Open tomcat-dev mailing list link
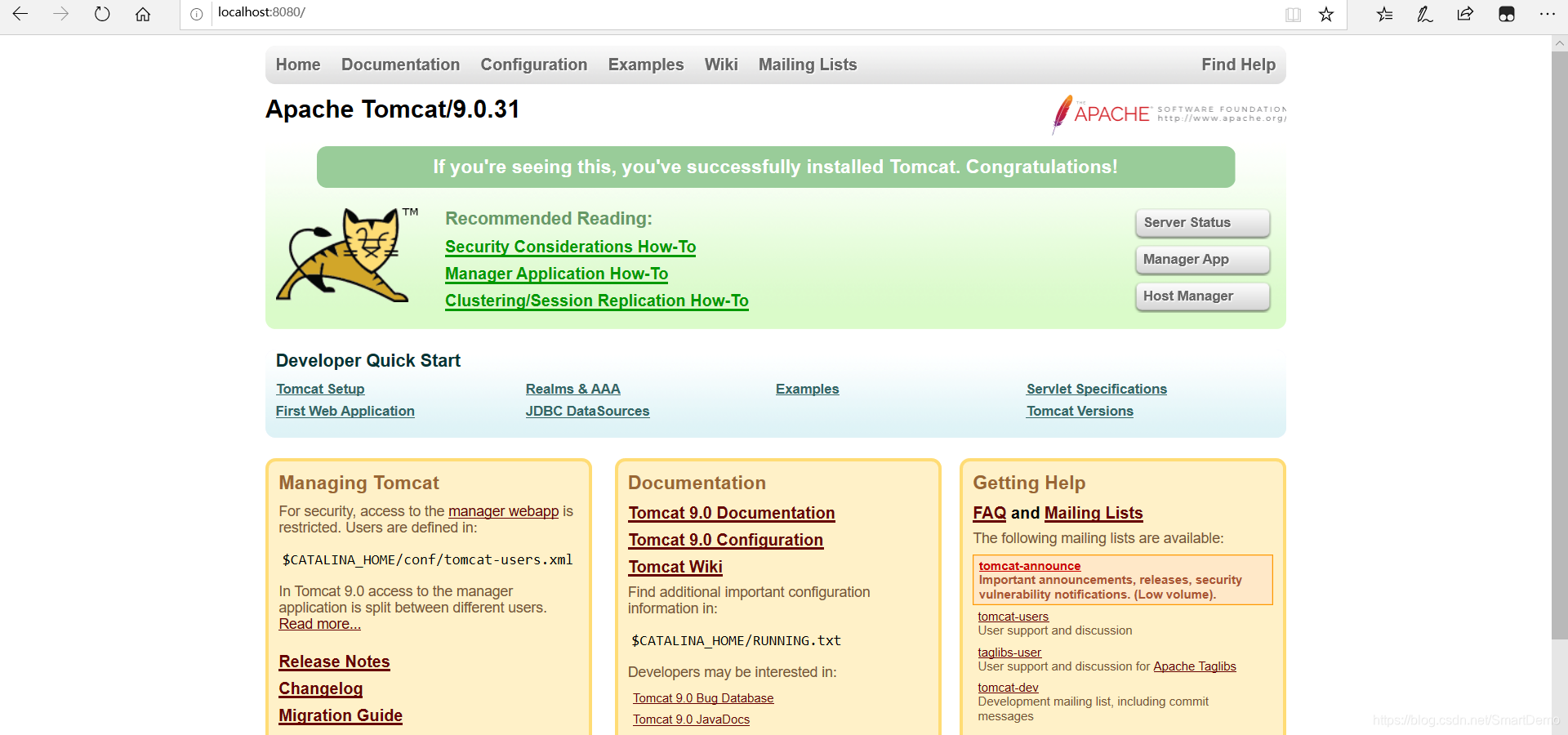 click(x=1008, y=688)
